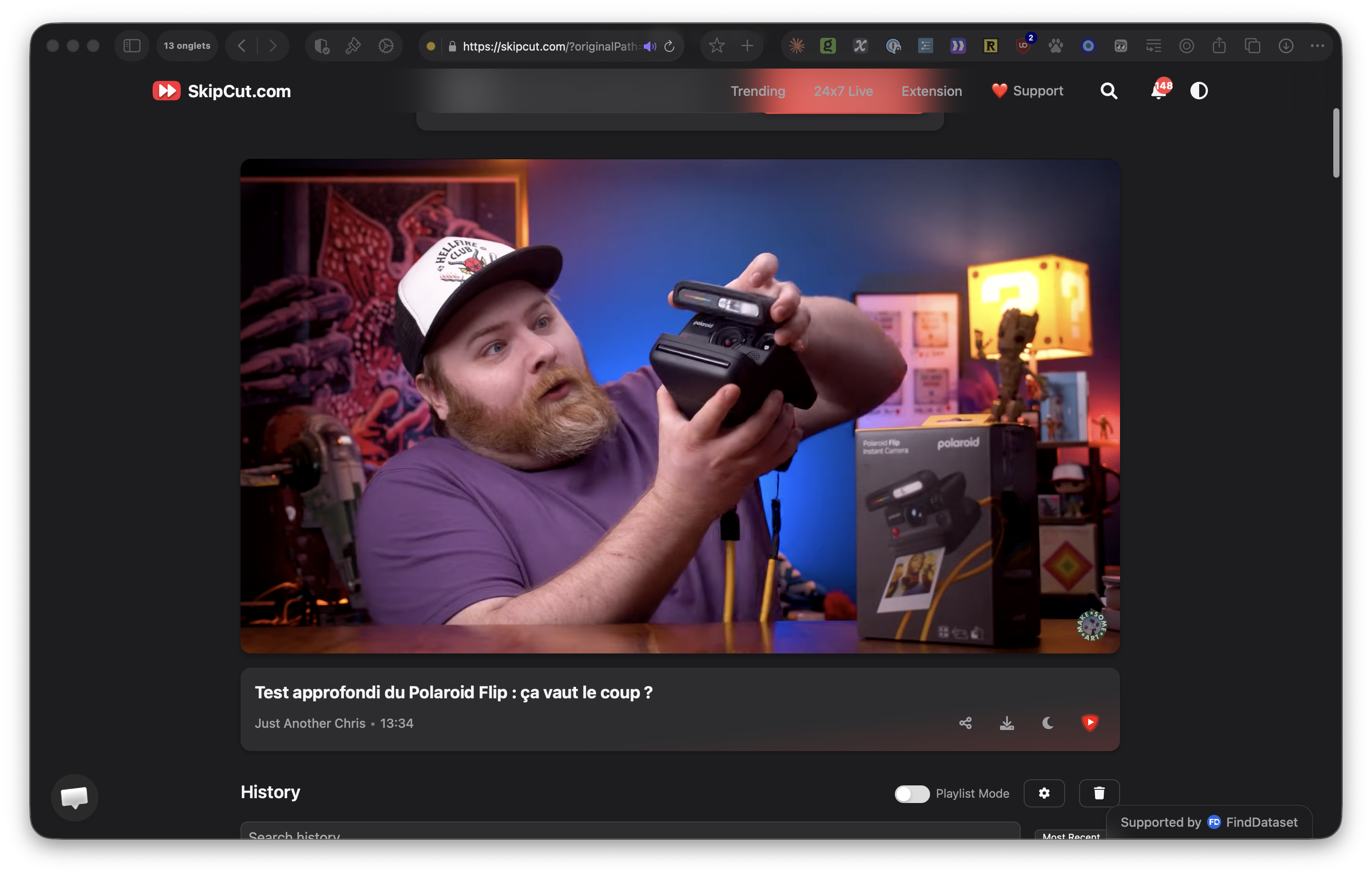Clear history using the trash icon
The width and height of the screenshot is (1372, 876).
1098,793
